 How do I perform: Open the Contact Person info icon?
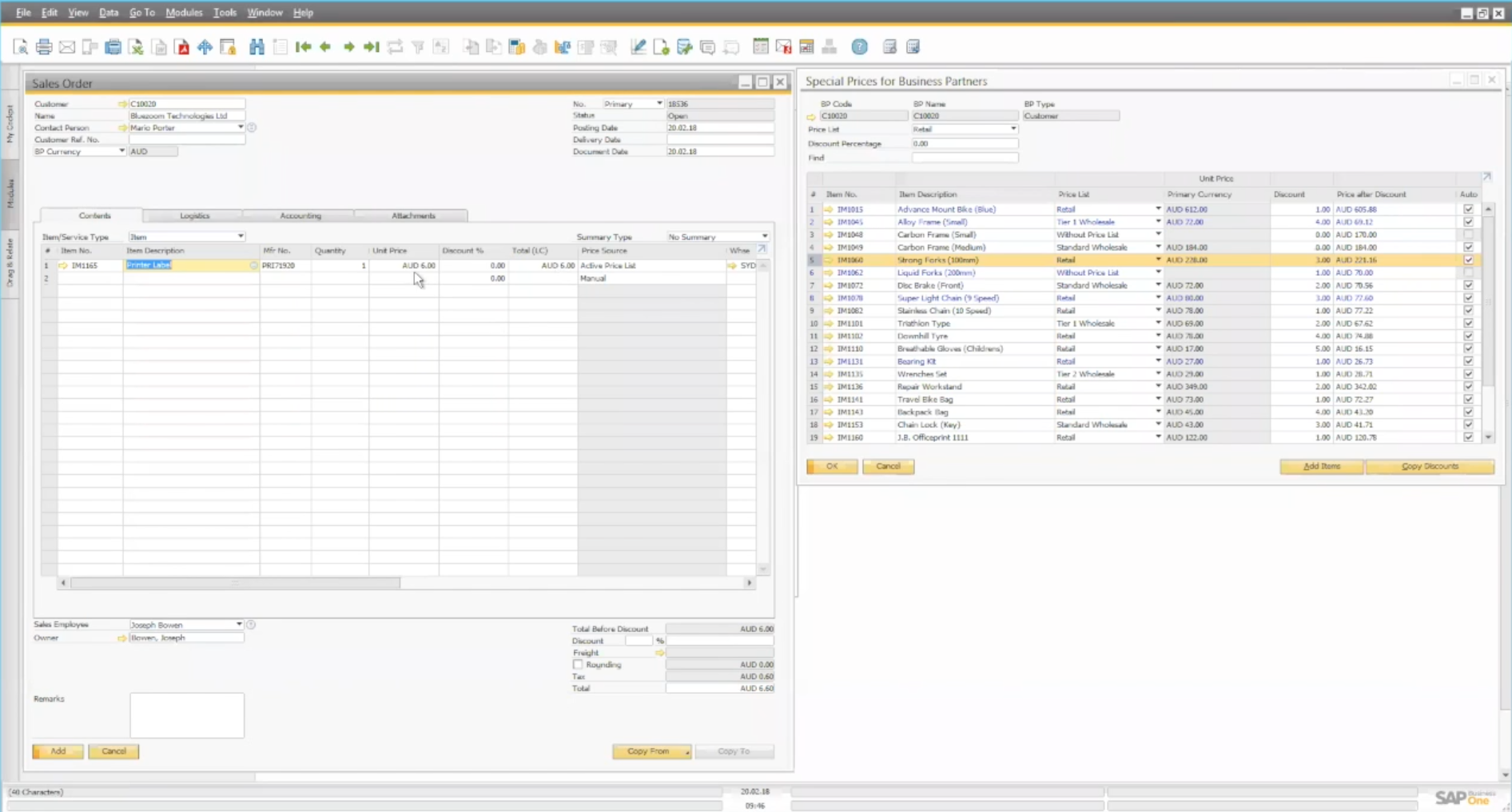click(x=252, y=128)
